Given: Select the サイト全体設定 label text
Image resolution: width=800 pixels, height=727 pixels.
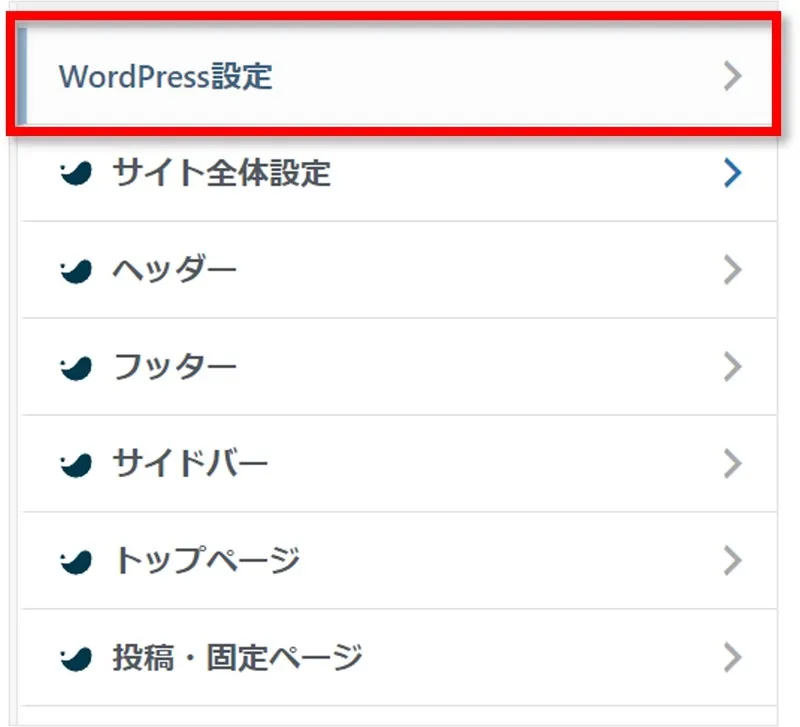Looking at the screenshot, I should (221, 174).
